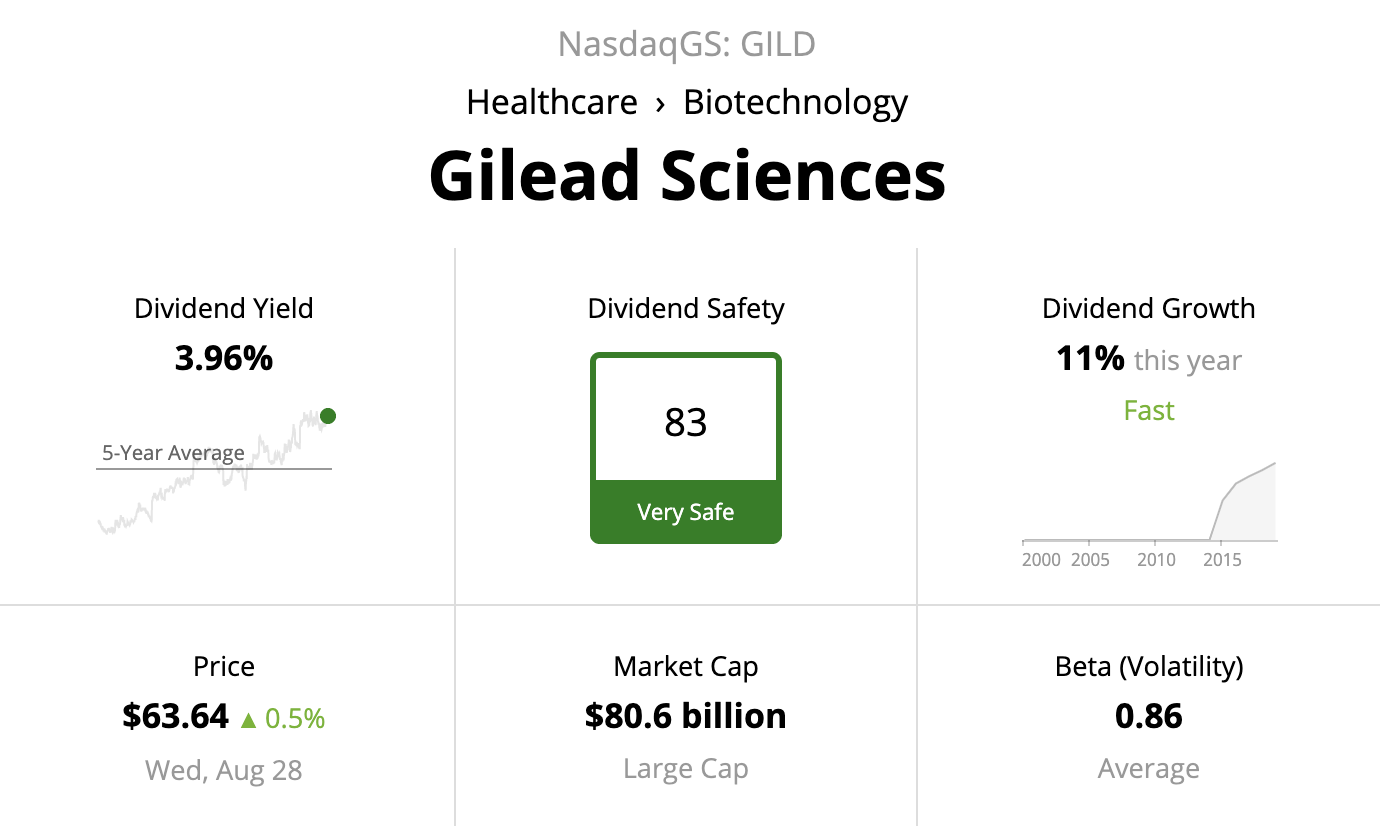
Task: Click the $80.6 billion market cap value
Action: pyautogui.click(x=686, y=716)
